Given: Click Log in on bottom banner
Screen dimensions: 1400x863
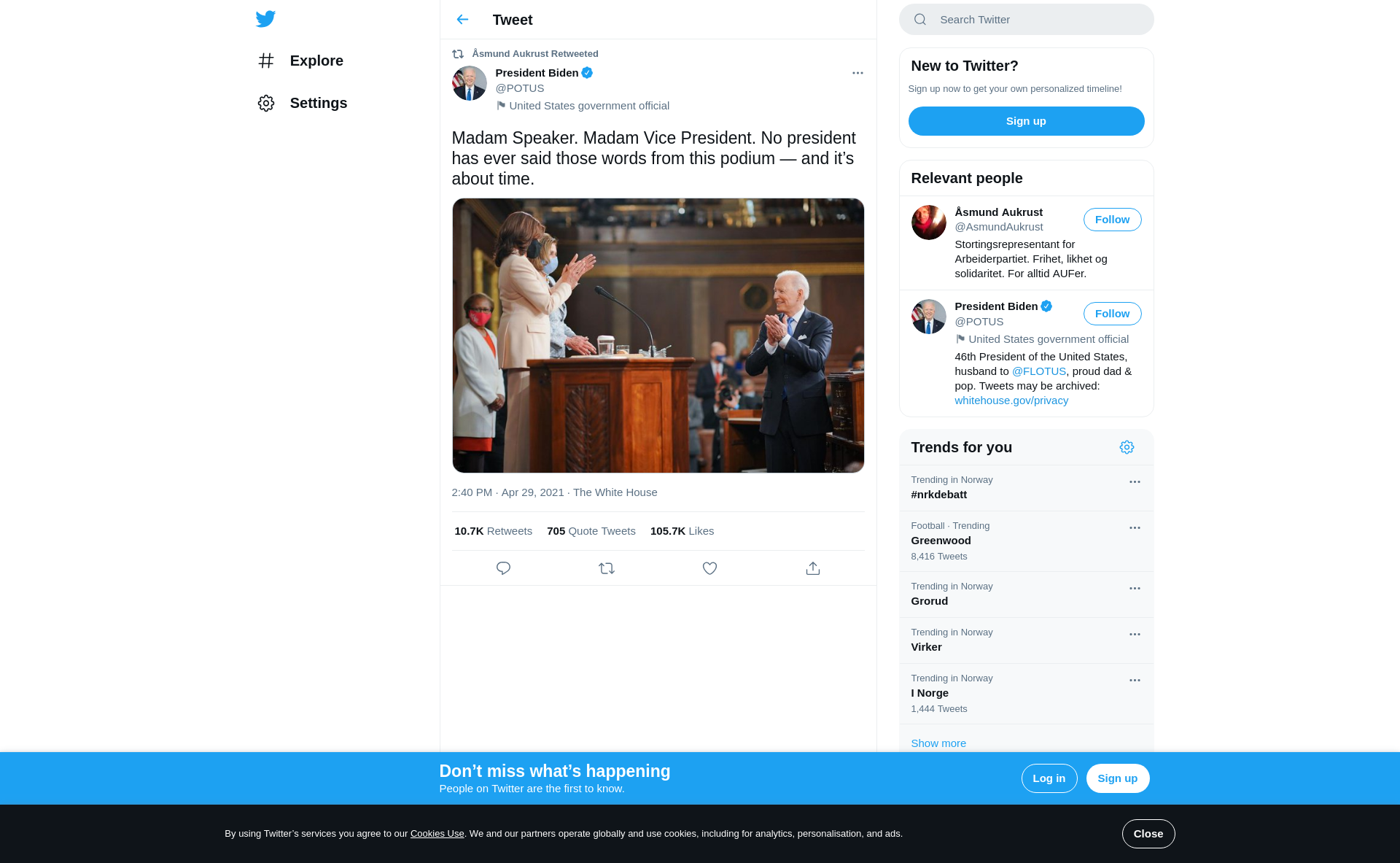Looking at the screenshot, I should click(1049, 778).
